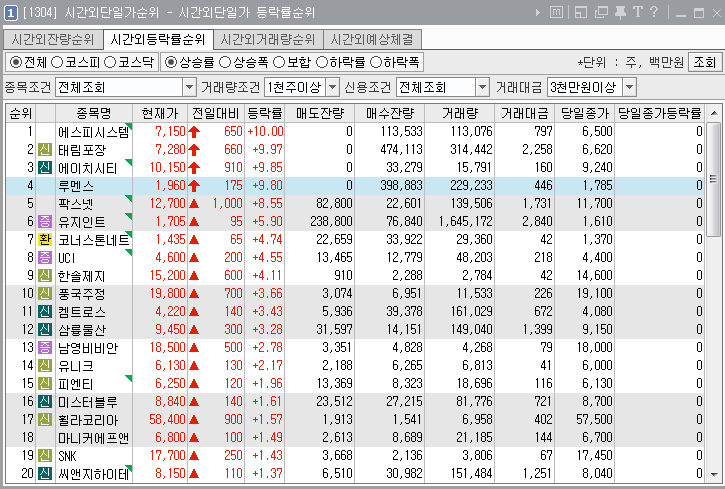The image size is (725, 489).
Task: Sort by the 종목명 column header
Action: click(x=94, y=113)
